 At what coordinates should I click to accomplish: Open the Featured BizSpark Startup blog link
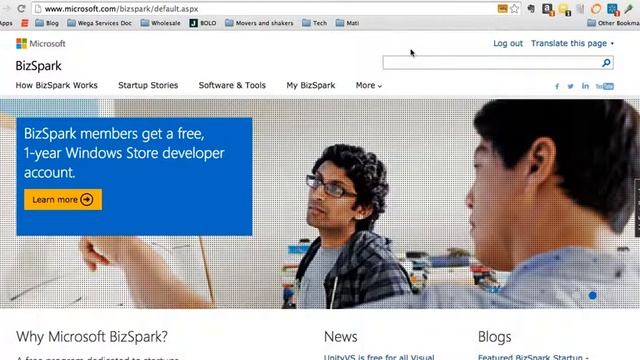[533, 357]
